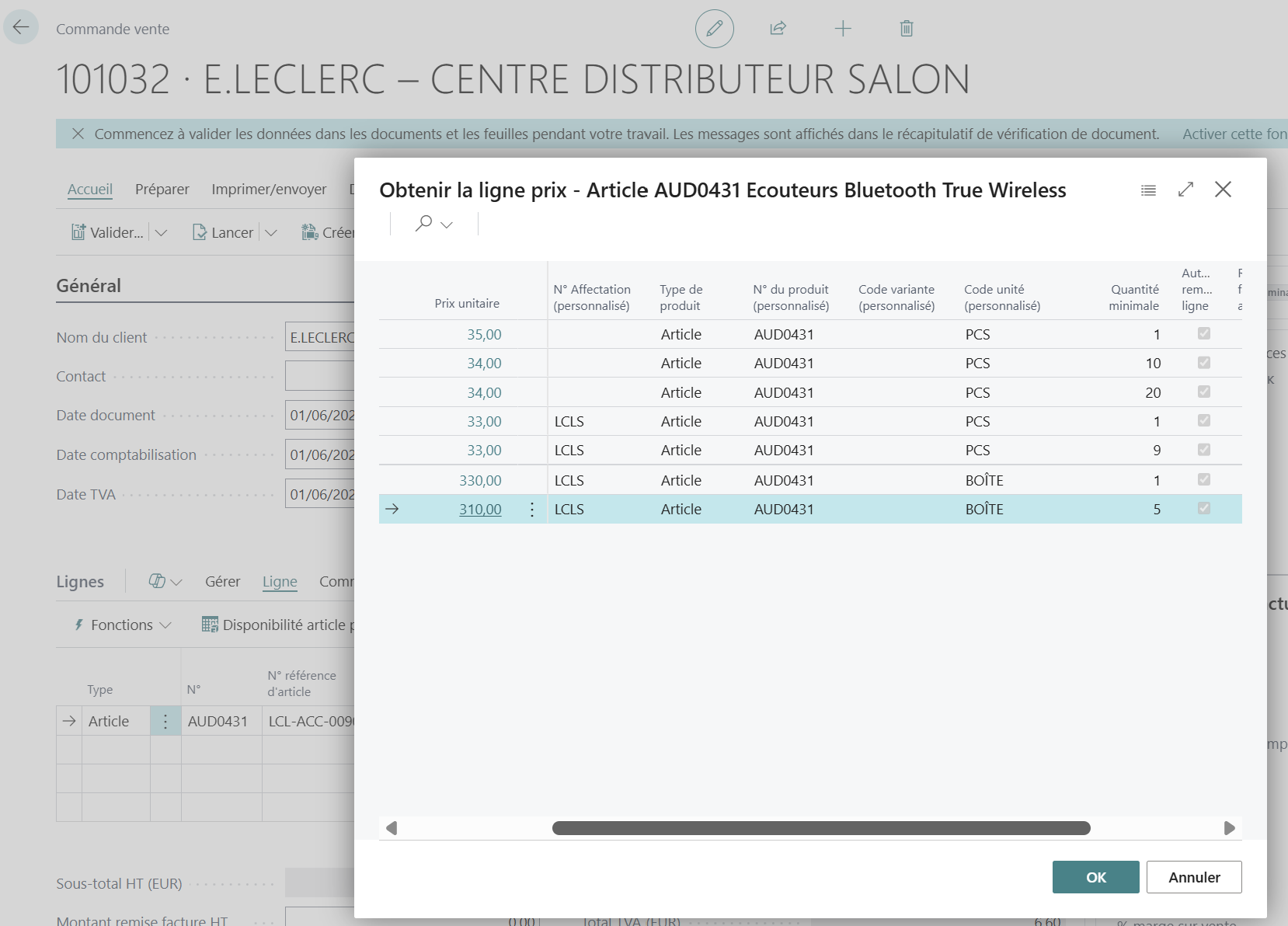
Task: Click the Date TVA field
Action: 320,494
